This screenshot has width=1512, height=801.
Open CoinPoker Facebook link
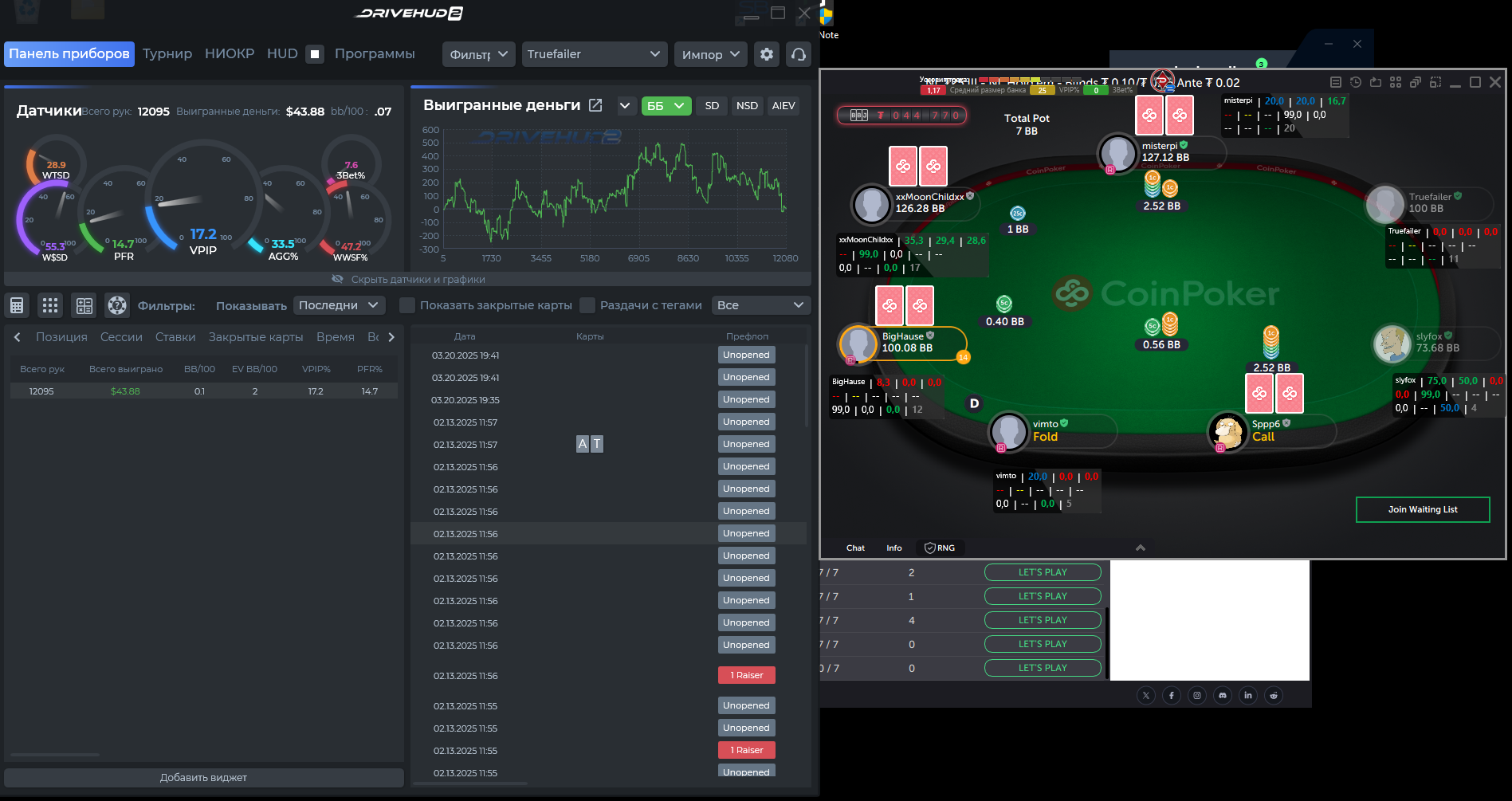[x=1172, y=695]
